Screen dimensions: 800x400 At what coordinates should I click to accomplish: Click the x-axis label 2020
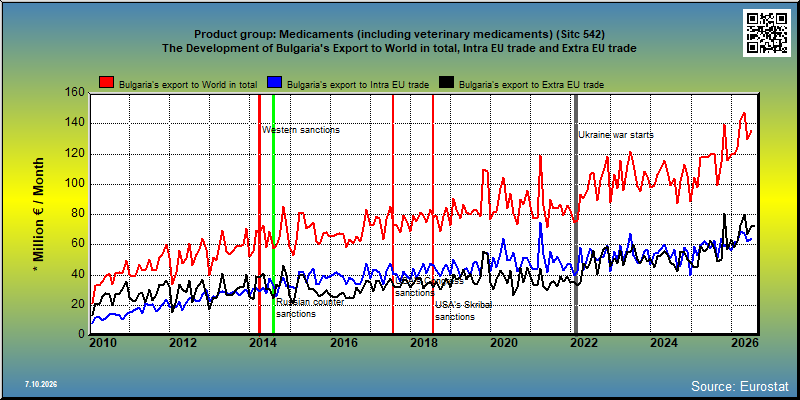[503, 342]
